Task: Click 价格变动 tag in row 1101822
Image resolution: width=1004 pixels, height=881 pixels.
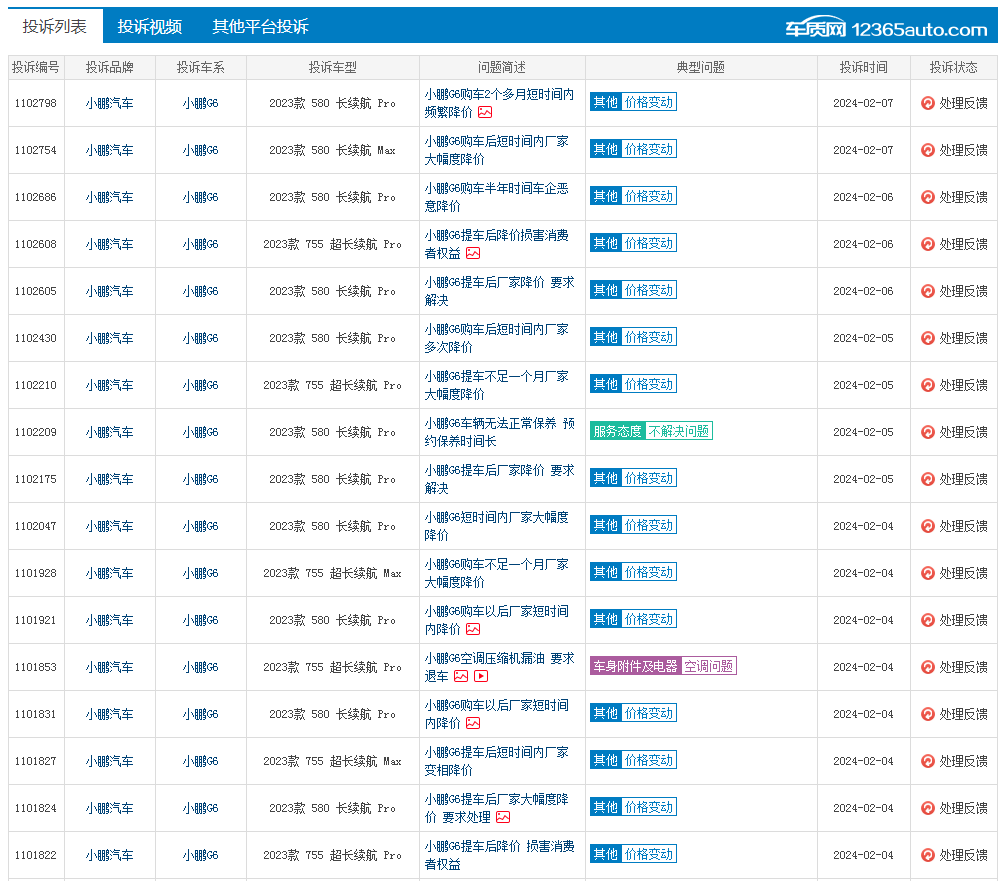Action: click(x=648, y=854)
